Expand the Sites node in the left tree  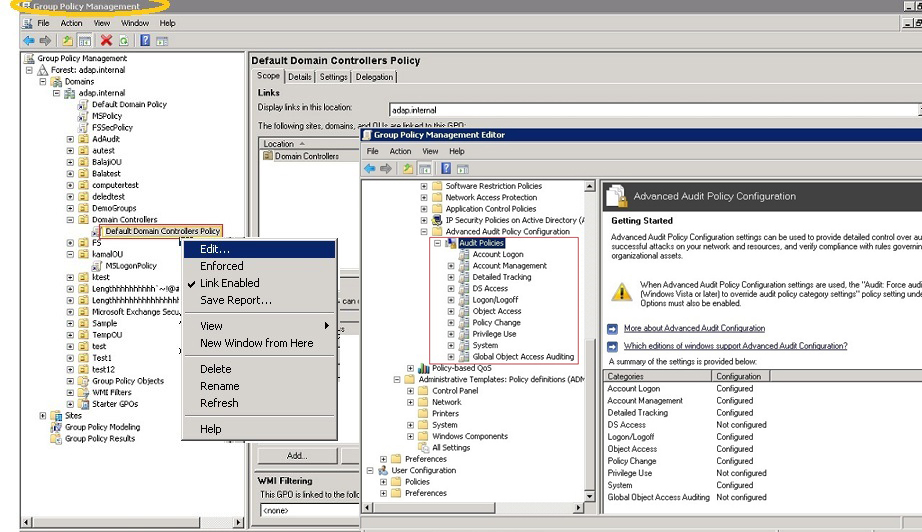43,416
